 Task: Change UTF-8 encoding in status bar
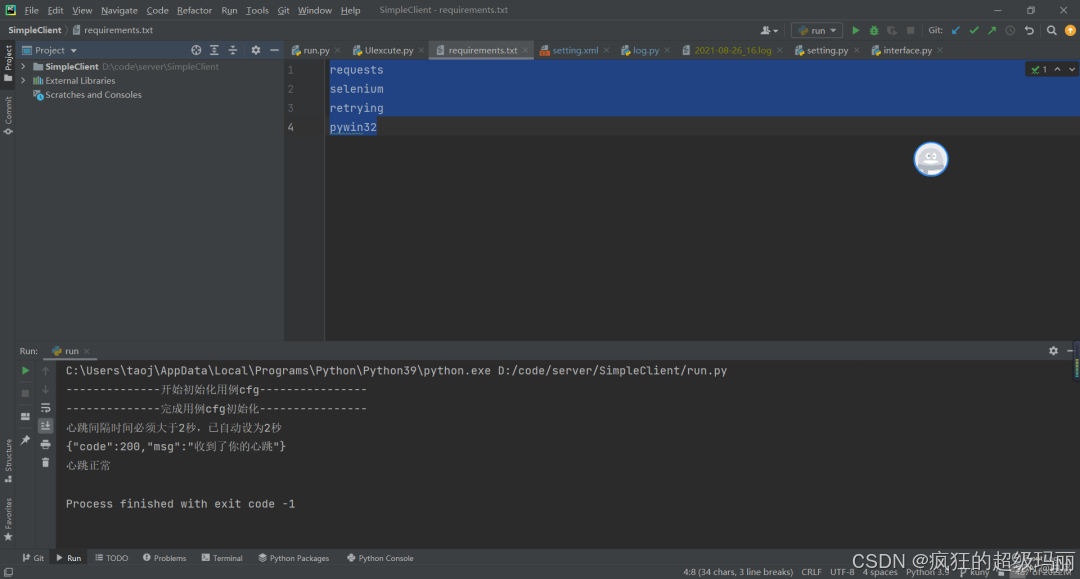[842, 572]
